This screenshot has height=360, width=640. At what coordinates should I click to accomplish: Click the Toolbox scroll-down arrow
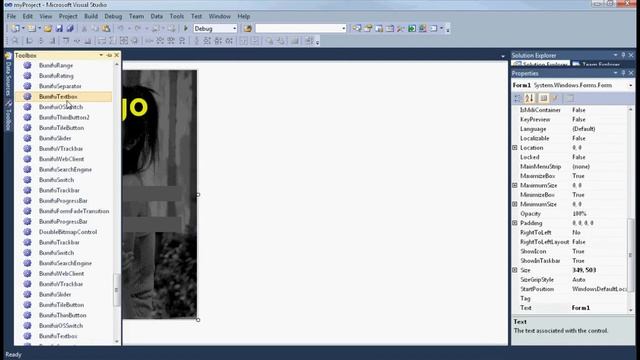click(117, 341)
